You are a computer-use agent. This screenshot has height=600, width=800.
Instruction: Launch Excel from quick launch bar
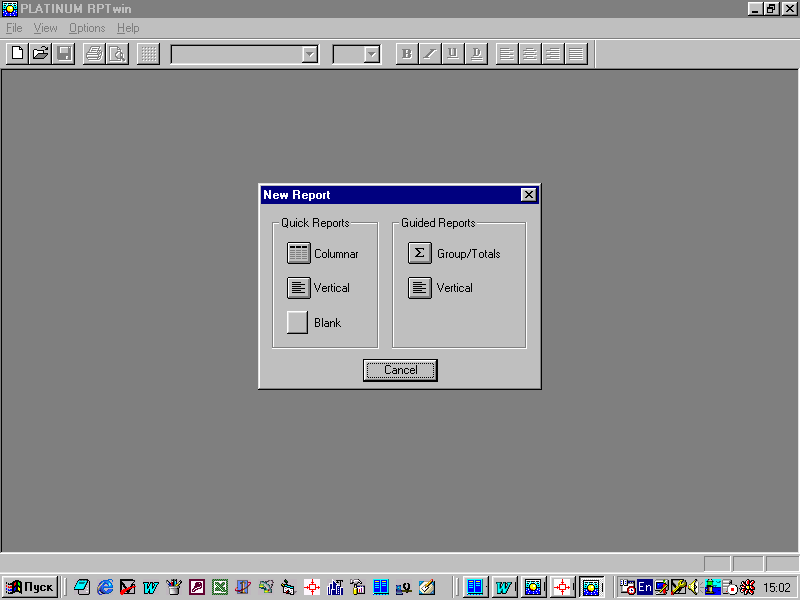tap(220, 587)
